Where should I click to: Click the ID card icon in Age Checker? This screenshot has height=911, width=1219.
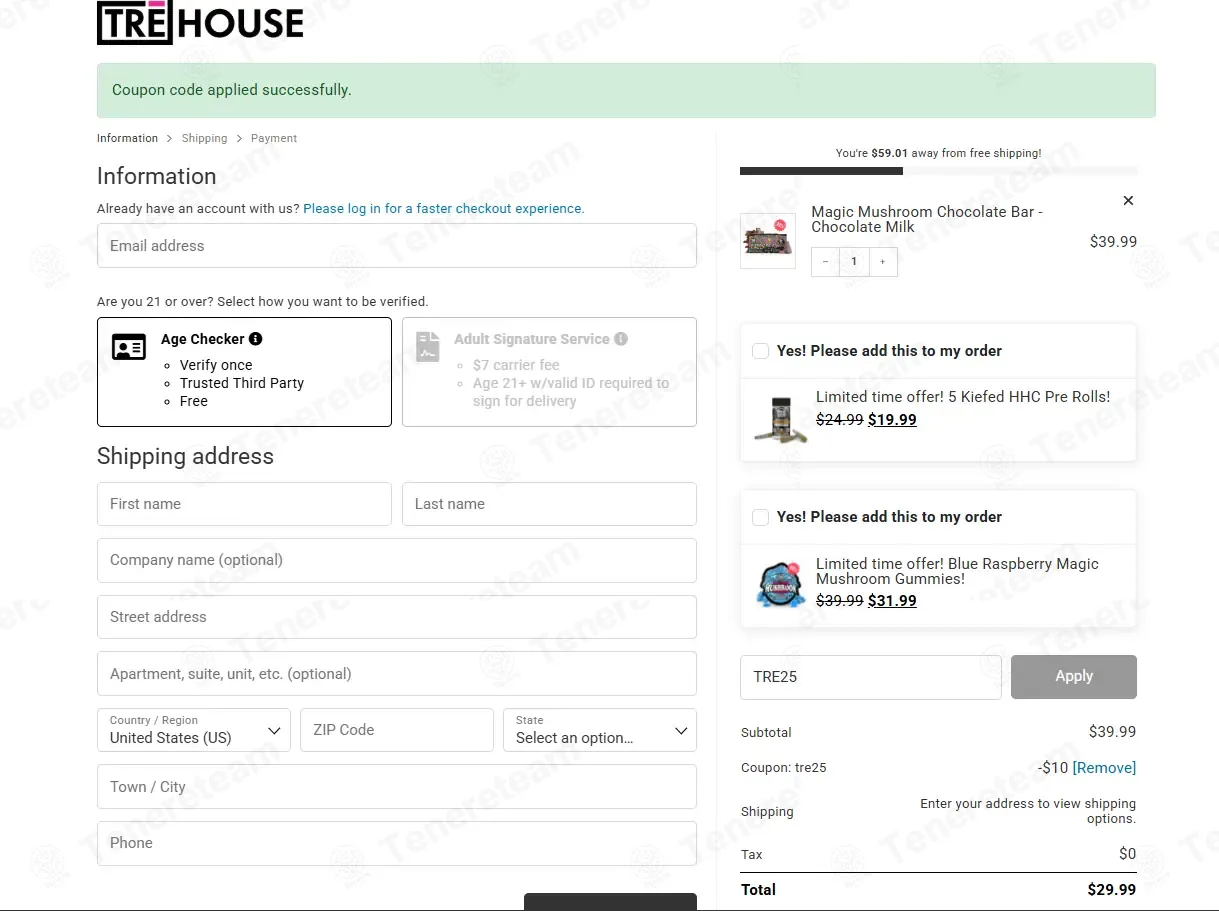[129, 348]
